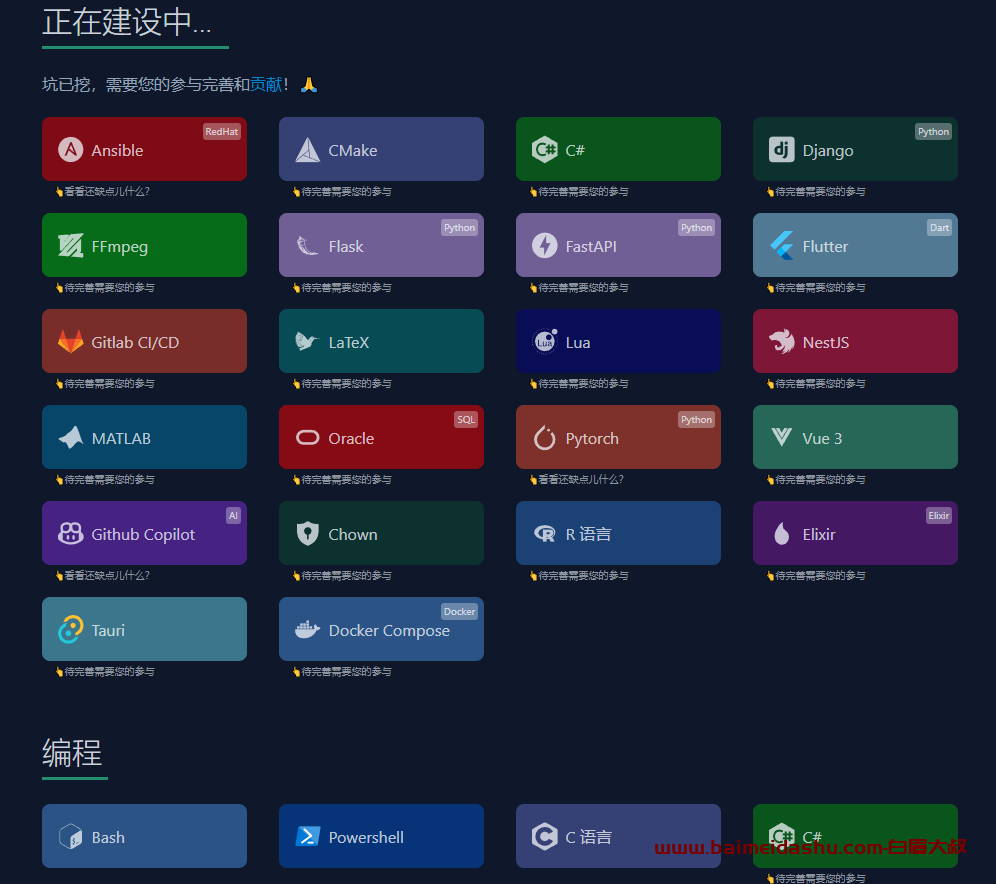Open the 贡献 link in the intro sentence
996x884 pixels.
266,84
